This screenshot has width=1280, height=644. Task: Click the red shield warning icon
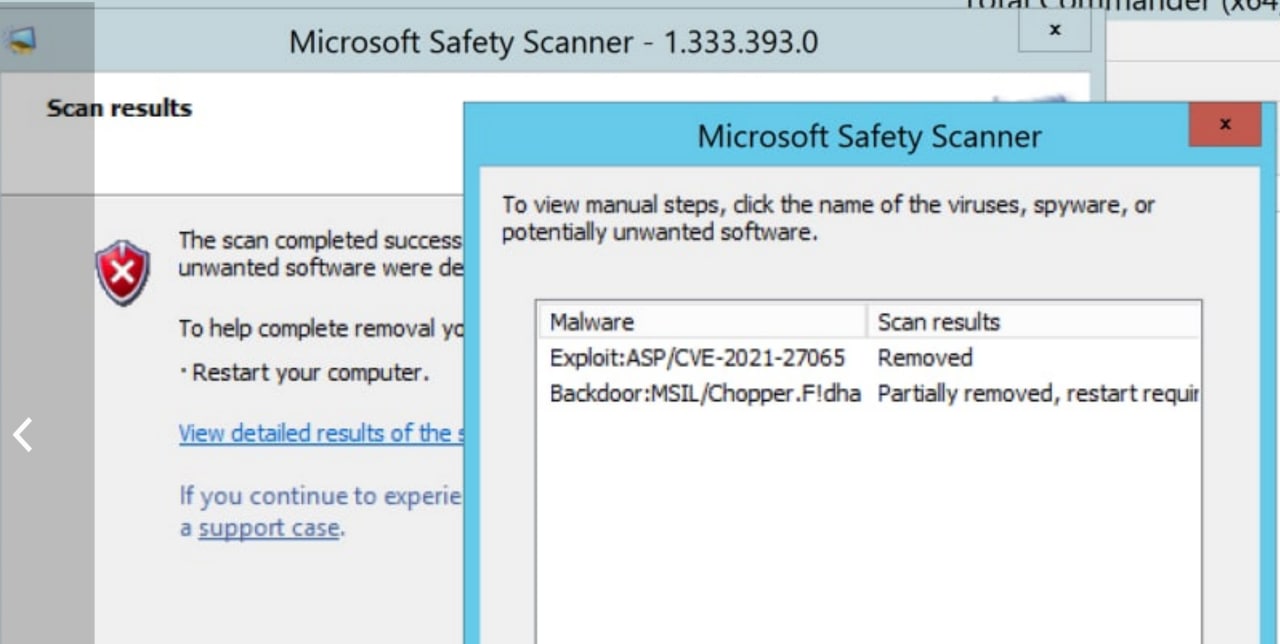coord(123,272)
